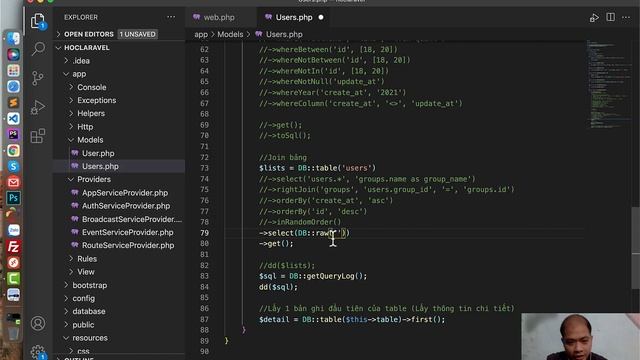Image resolution: width=640 pixels, height=360 pixels.
Task: Open EventServiceProvider.php file
Action: click(x=127, y=232)
